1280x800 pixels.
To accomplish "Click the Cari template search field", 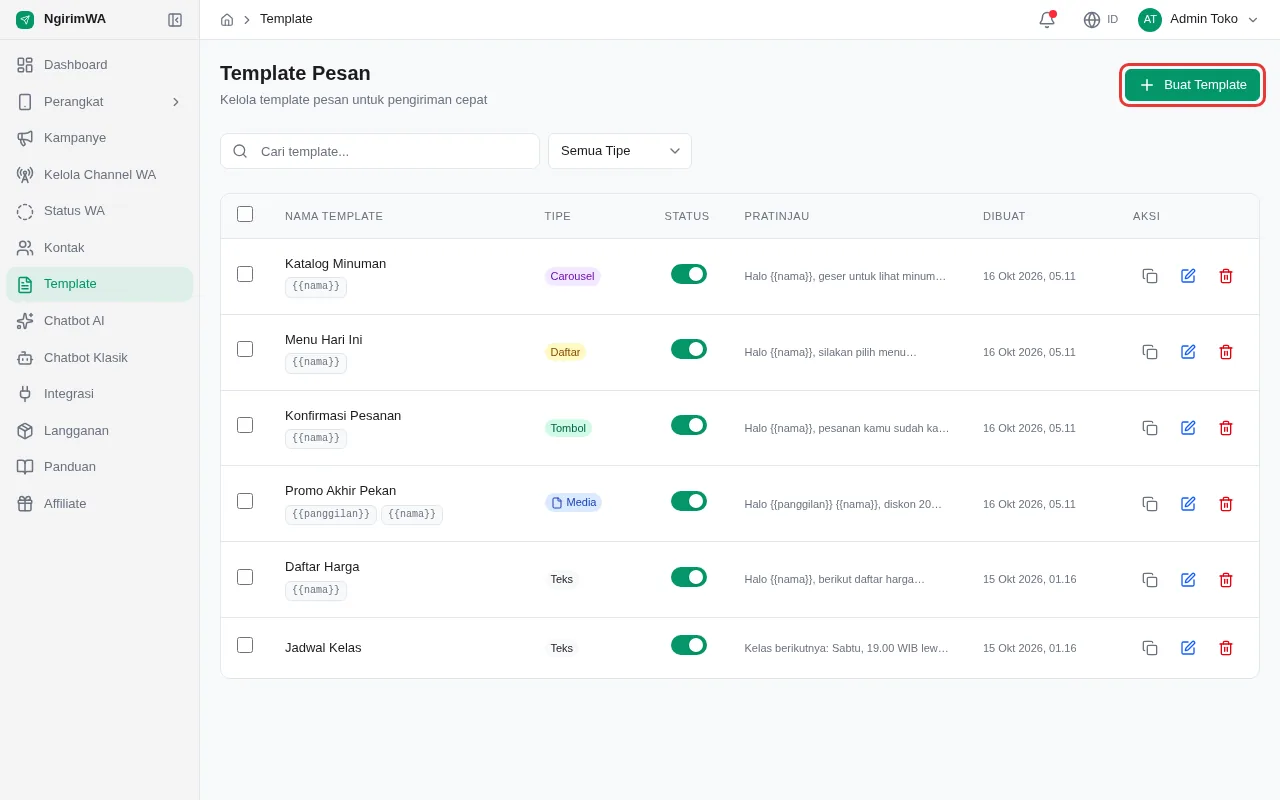I will [380, 151].
